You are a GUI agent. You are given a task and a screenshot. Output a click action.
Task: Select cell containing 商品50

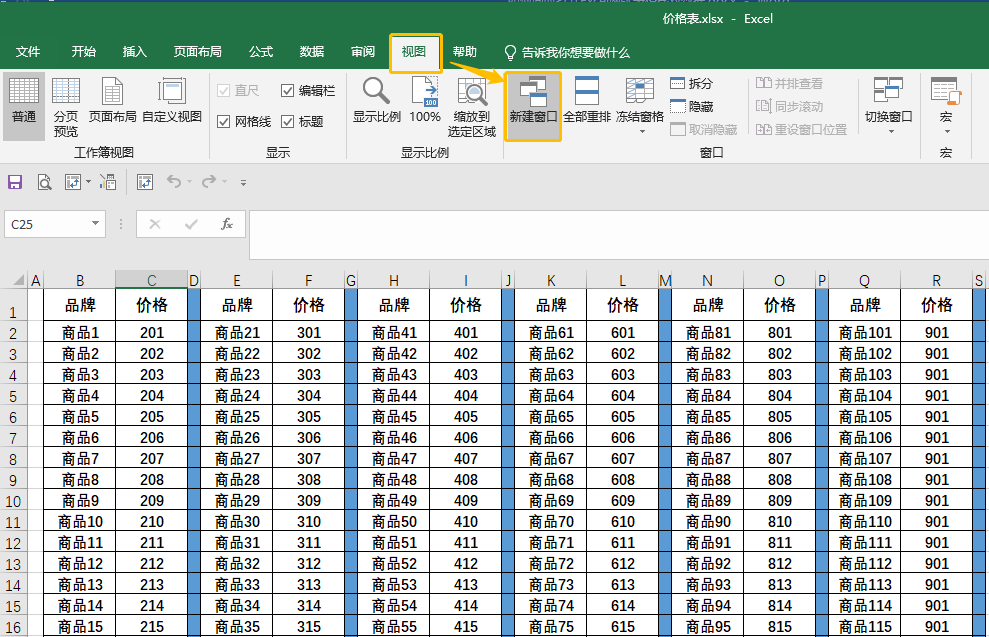(394, 522)
